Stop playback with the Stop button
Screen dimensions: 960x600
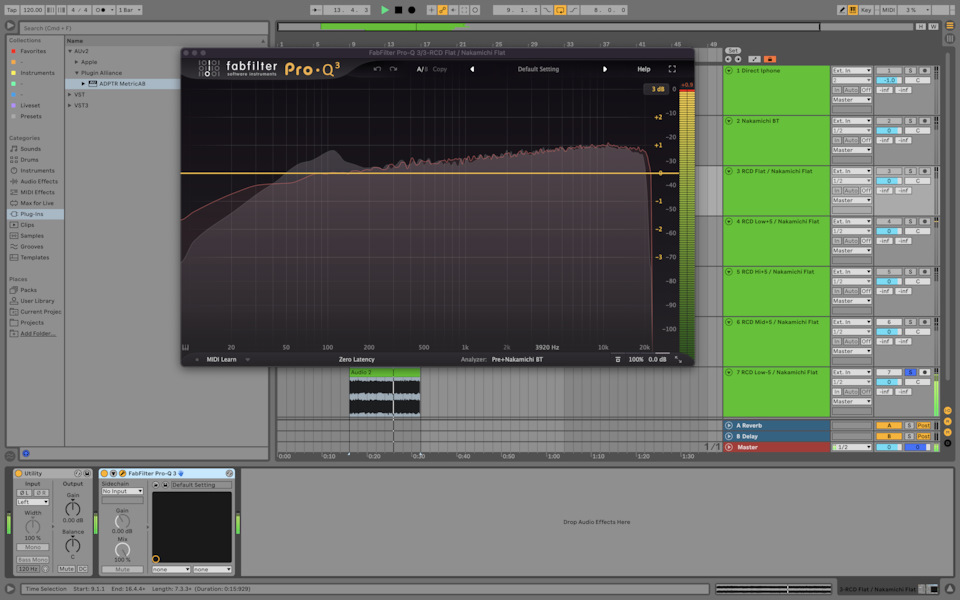pyautogui.click(x=398, y=10)
